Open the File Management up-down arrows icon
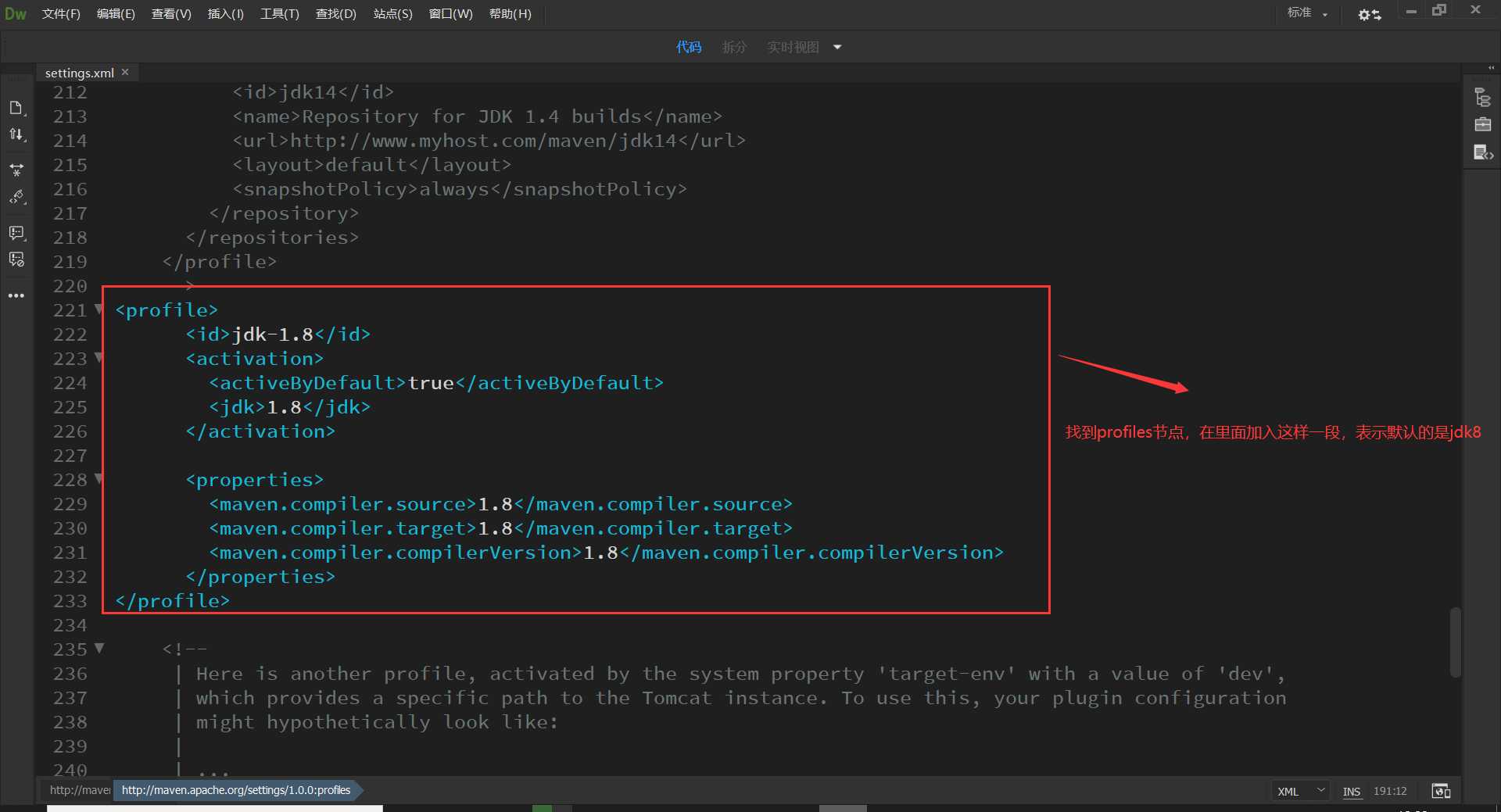Image resolution: width=1501 pixels, height=812 pixels. click(16, 134)
